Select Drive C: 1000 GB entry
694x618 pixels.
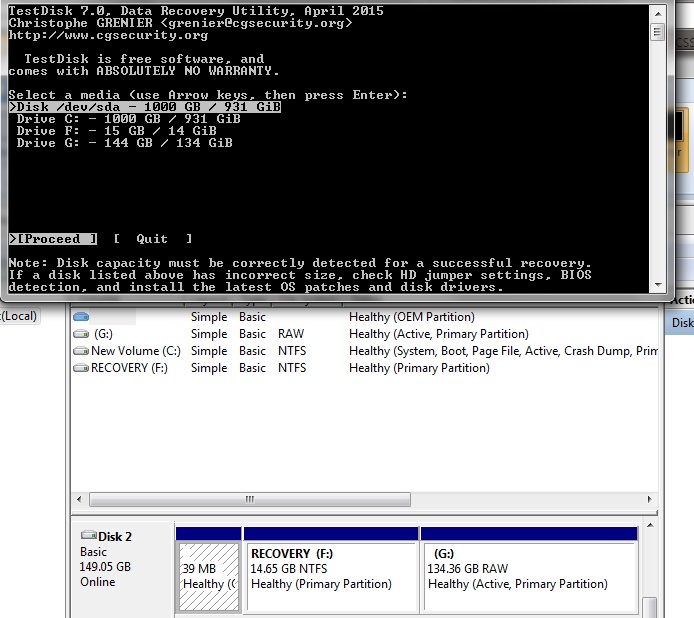click(128, 119)
